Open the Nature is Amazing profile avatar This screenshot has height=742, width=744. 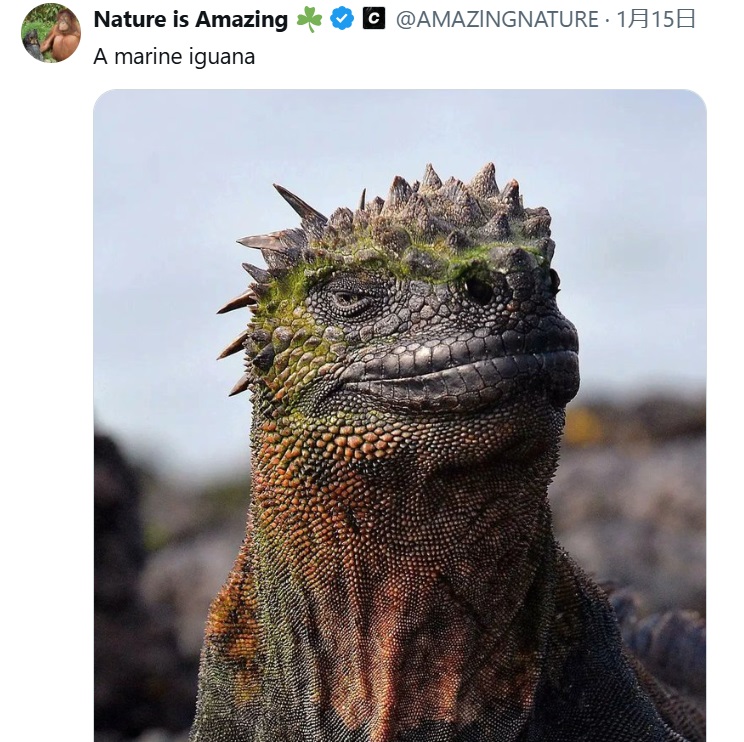(x=51, y=33)
